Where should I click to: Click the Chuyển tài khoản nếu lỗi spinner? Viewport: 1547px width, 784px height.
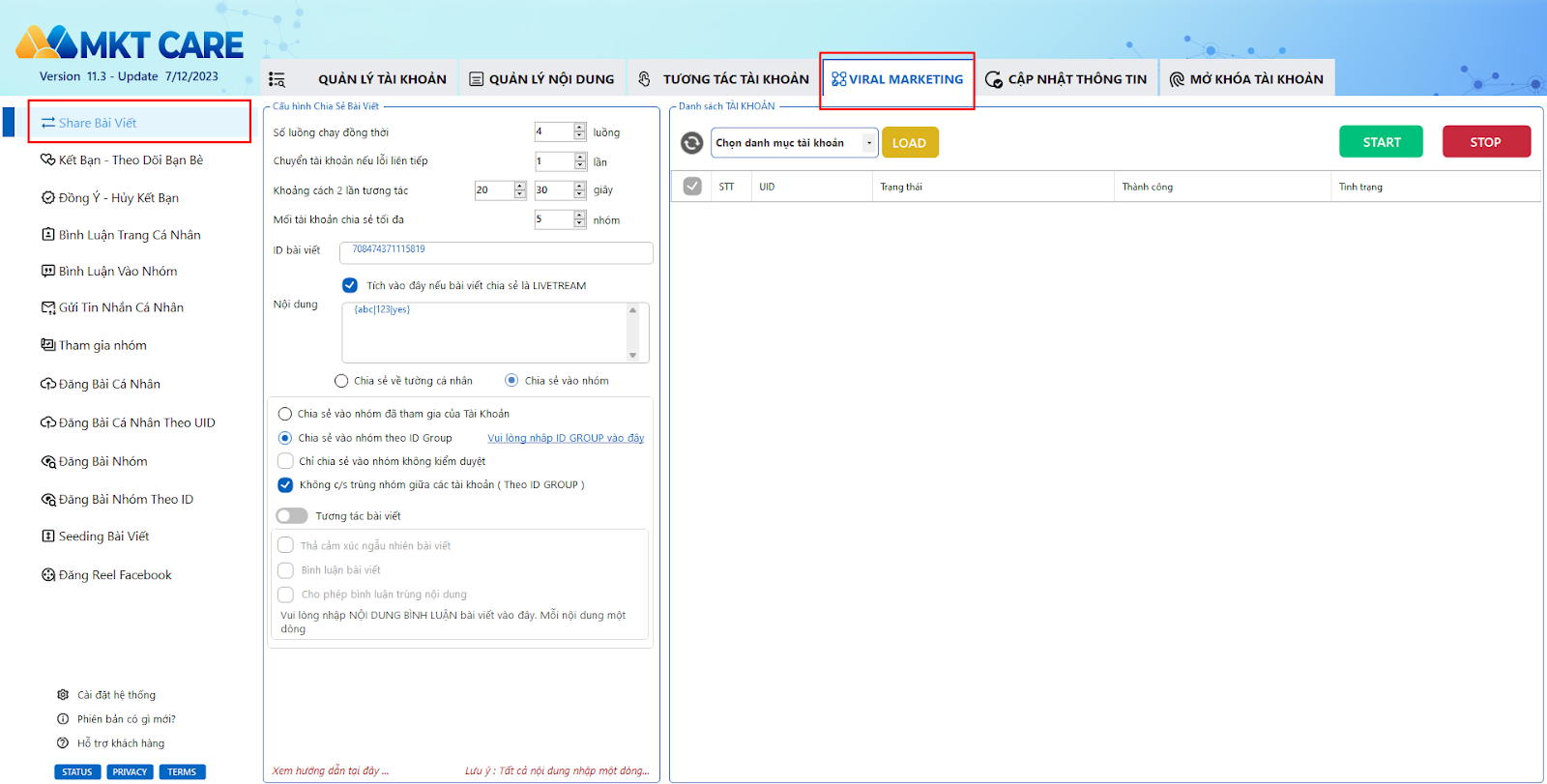(580, 161)
